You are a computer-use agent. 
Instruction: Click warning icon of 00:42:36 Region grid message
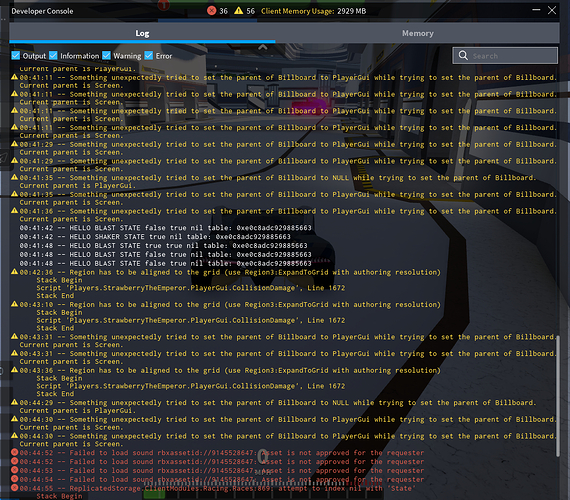click(x=15, y=272)
